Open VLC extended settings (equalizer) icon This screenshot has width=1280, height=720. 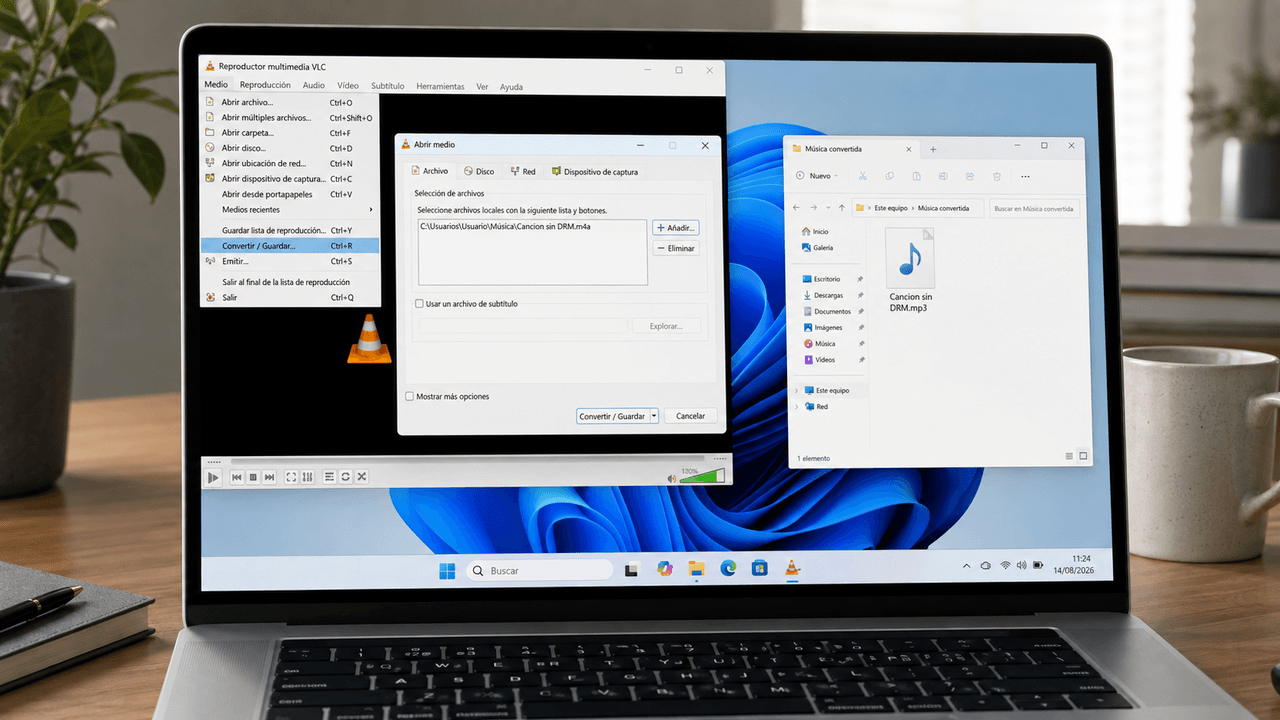click(x=307, y=478)
